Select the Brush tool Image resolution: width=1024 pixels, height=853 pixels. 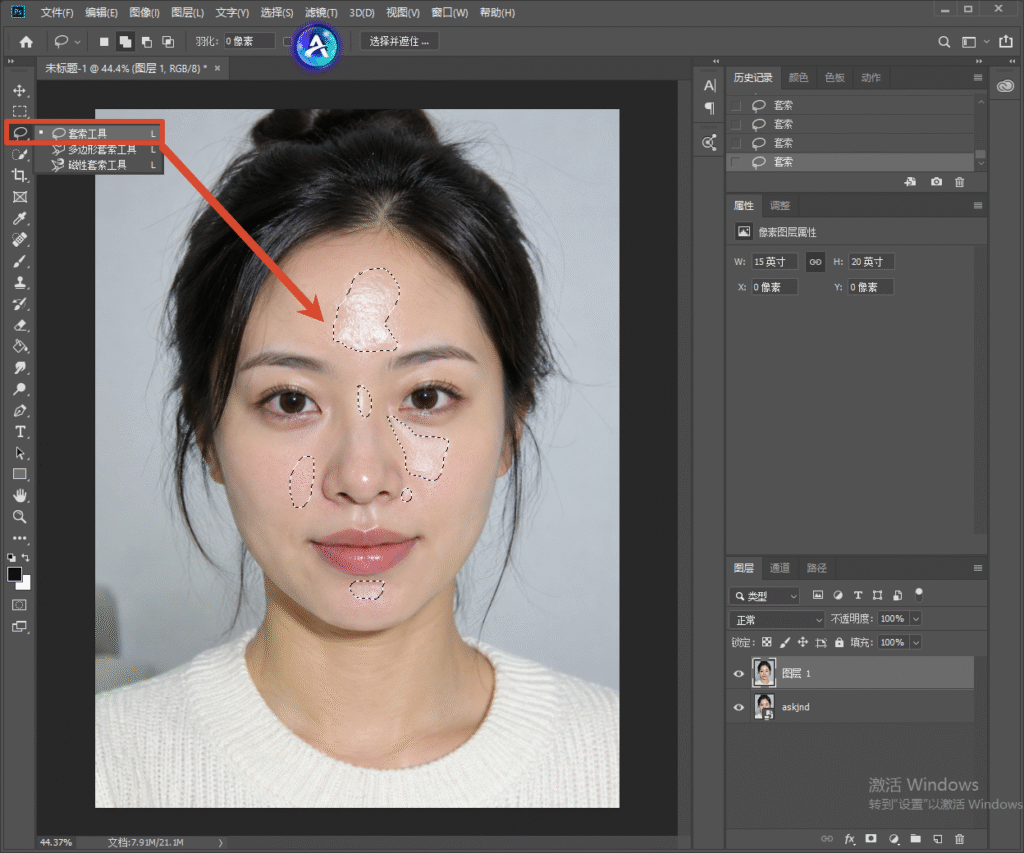click(20, 261)
